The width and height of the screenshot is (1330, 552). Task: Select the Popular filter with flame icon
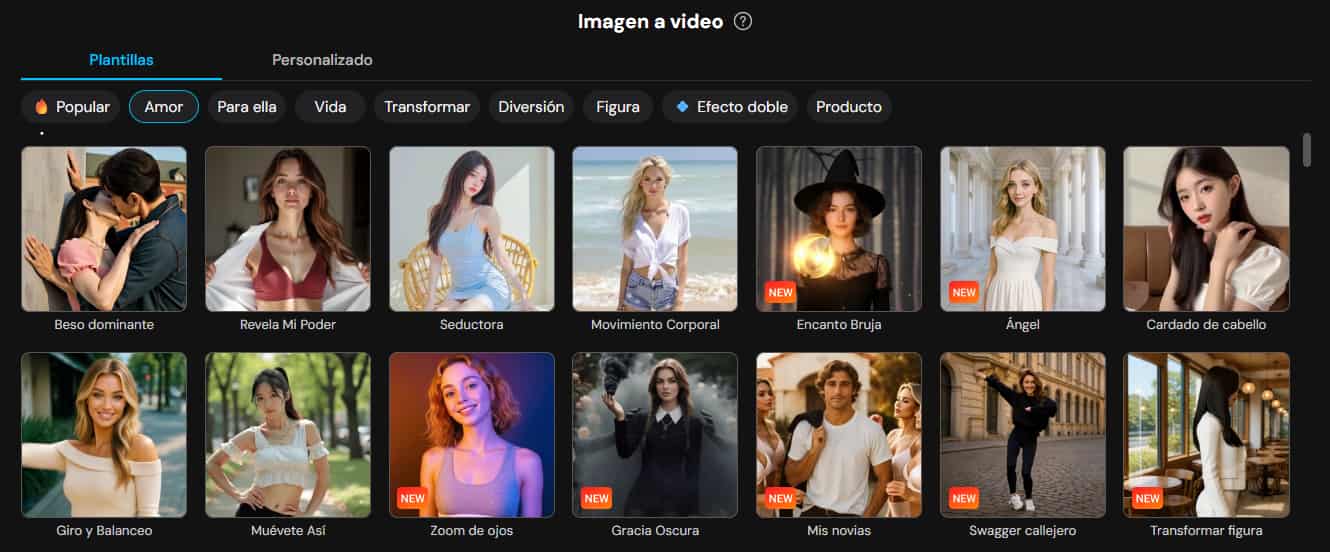71,107
